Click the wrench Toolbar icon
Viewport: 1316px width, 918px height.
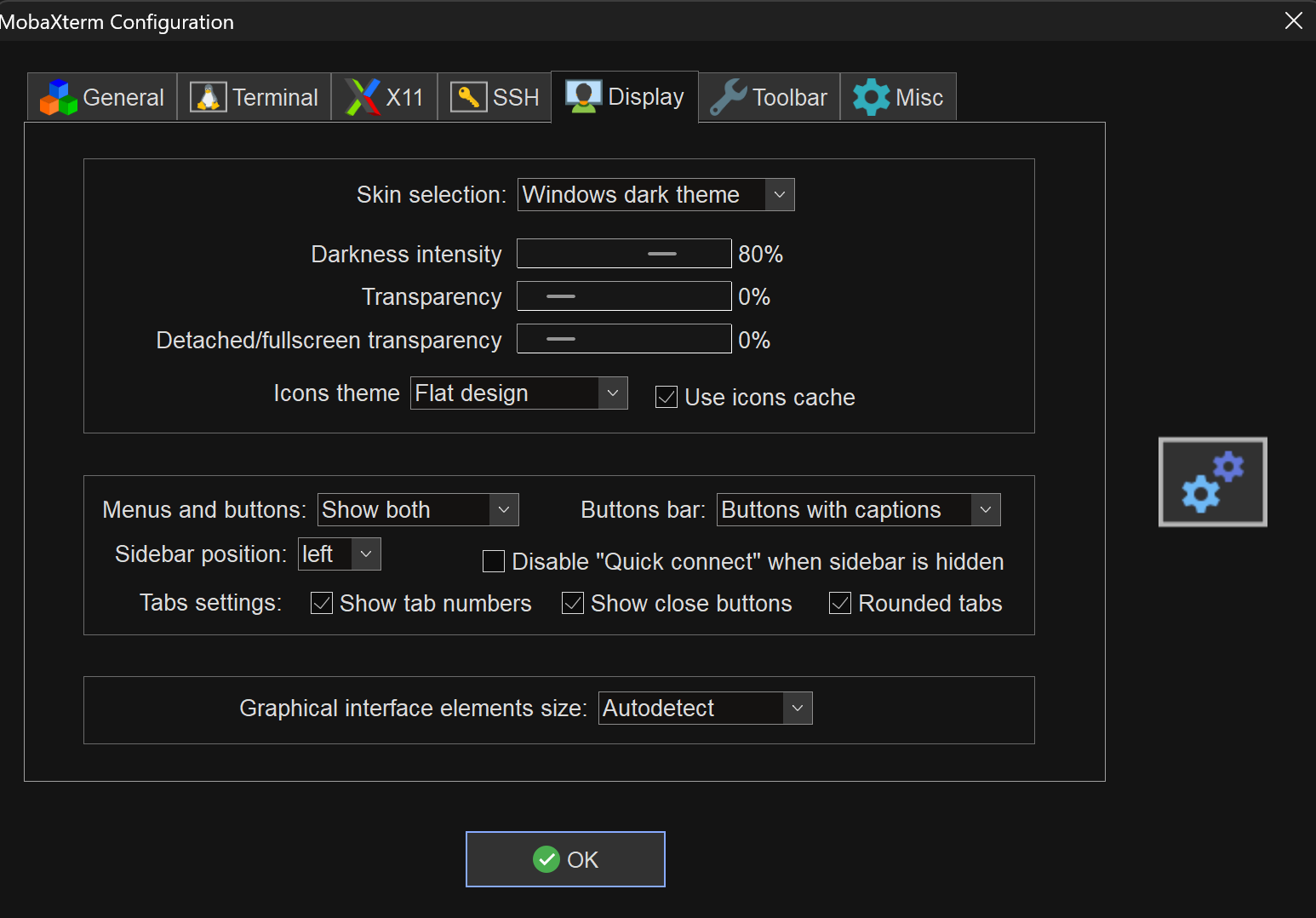(729, 97)
